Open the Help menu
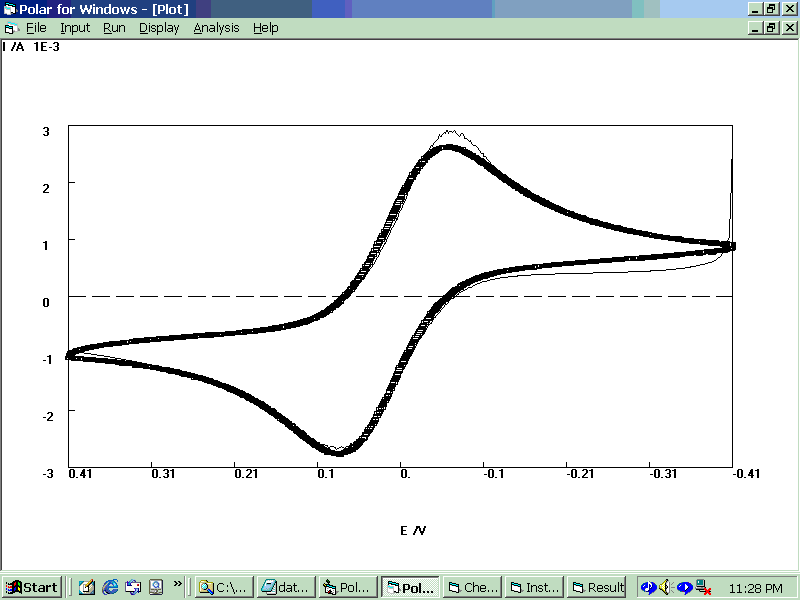The image size is (800, 600). [265, 28]
